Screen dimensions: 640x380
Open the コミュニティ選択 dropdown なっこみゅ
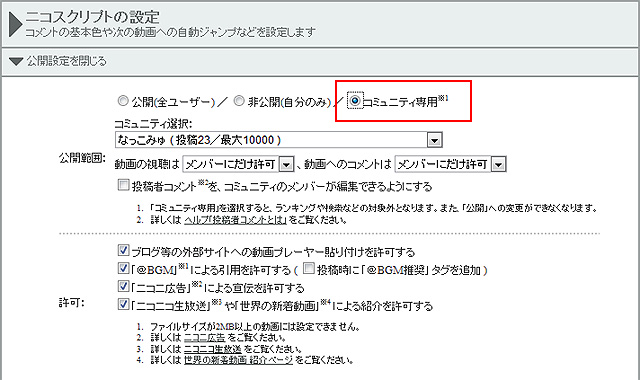tap(279, 140)
